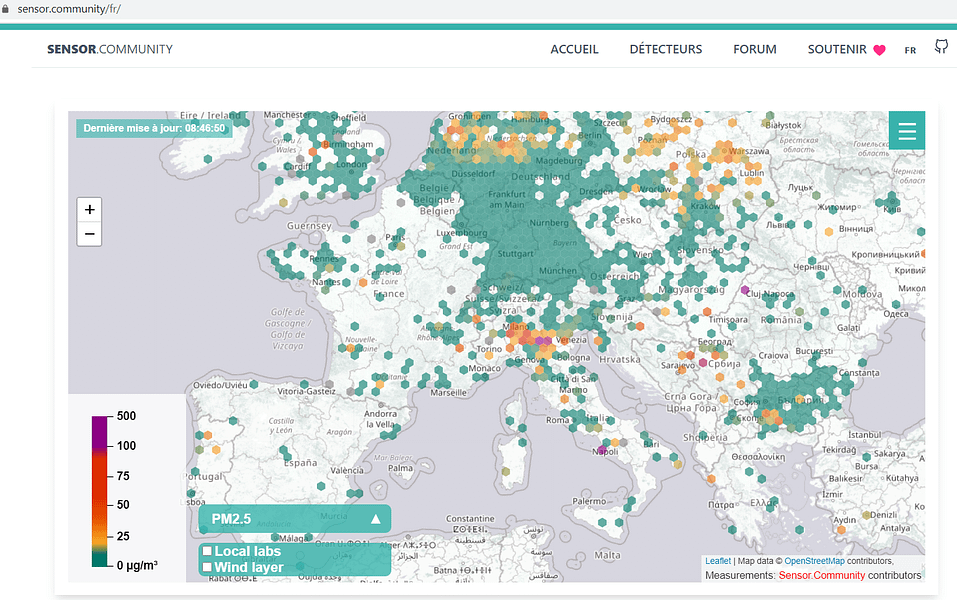Click the '0 µg/m³' legend value
This screenshot has width=957, height=600.
coord(137,566)
